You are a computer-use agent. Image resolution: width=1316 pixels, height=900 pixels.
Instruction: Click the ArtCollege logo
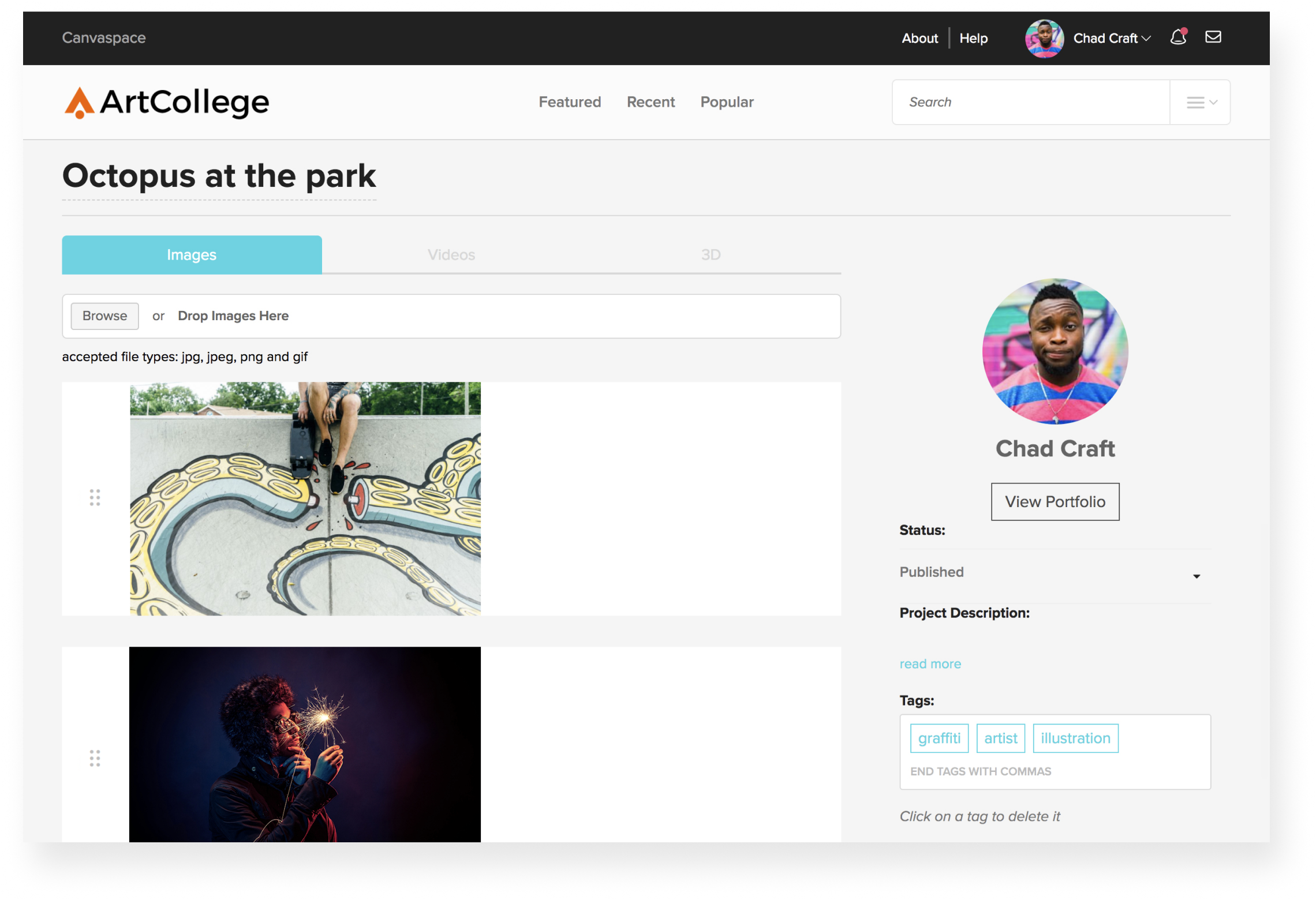pos(166,103)
